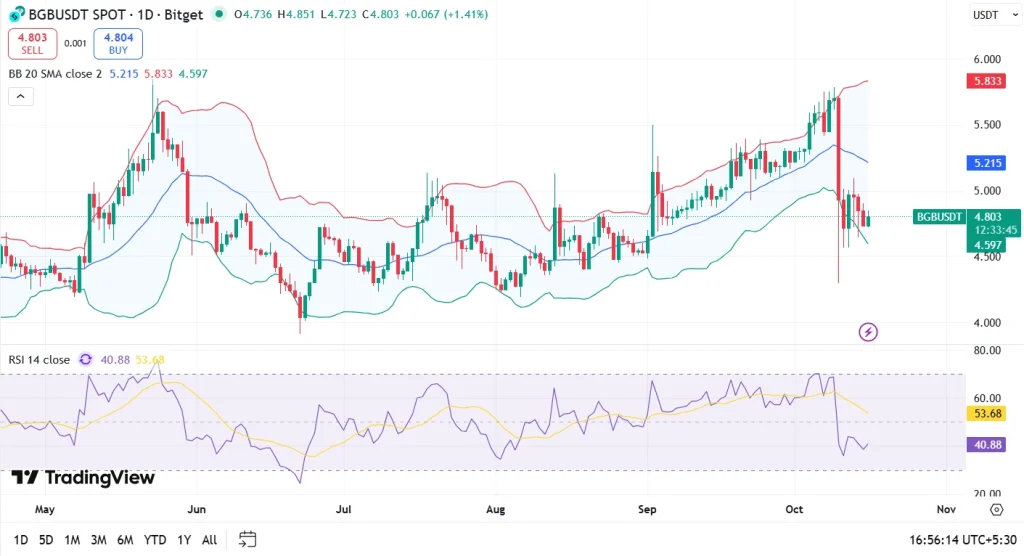Select the RSI 14 close indicator label
The height and width of the screenshot is (556, 1024).
click(x=39, y=360)
